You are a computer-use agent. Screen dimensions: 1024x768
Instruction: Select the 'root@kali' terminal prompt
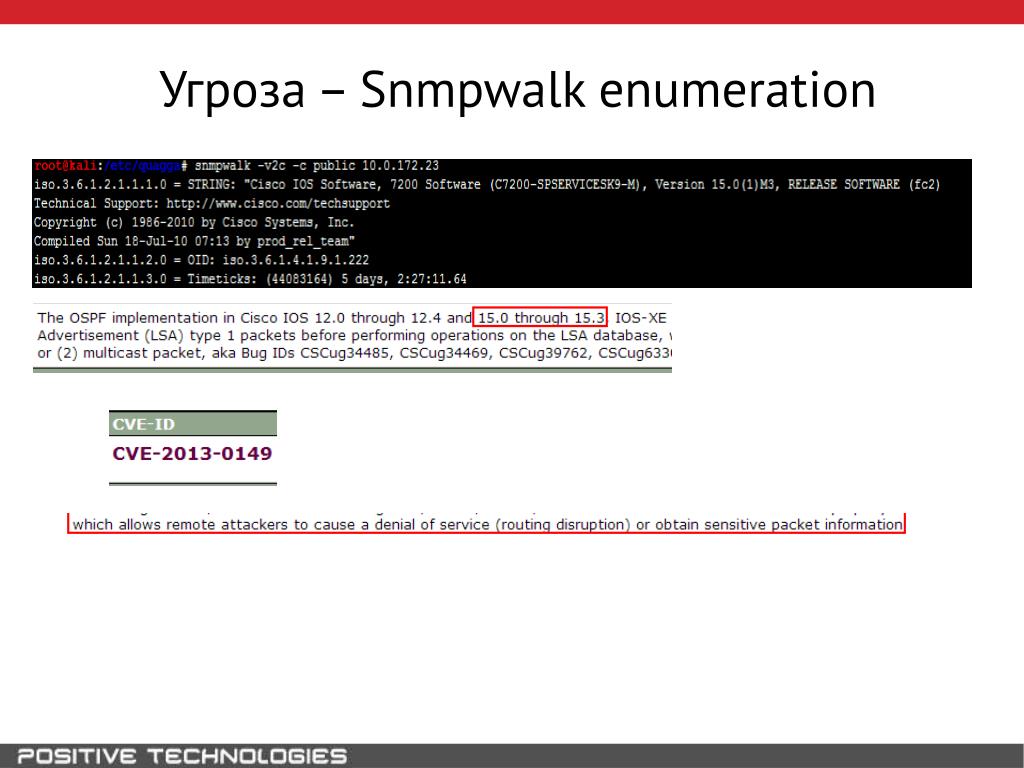(x=65, y=166)
